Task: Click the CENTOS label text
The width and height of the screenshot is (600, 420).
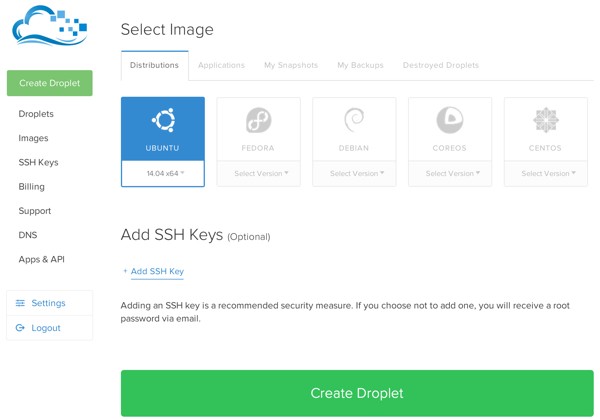Action: point(545,148)
